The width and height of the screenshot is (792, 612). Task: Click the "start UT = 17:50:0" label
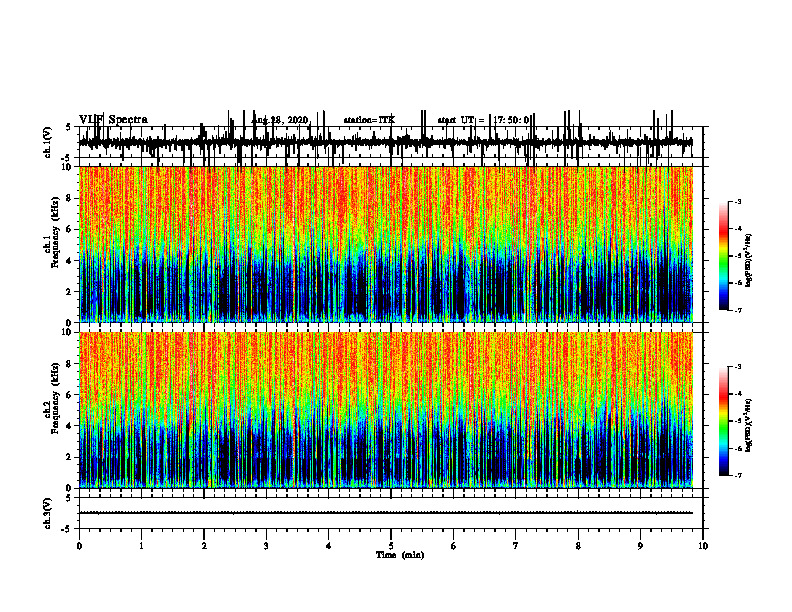click(x=483, y=120)
